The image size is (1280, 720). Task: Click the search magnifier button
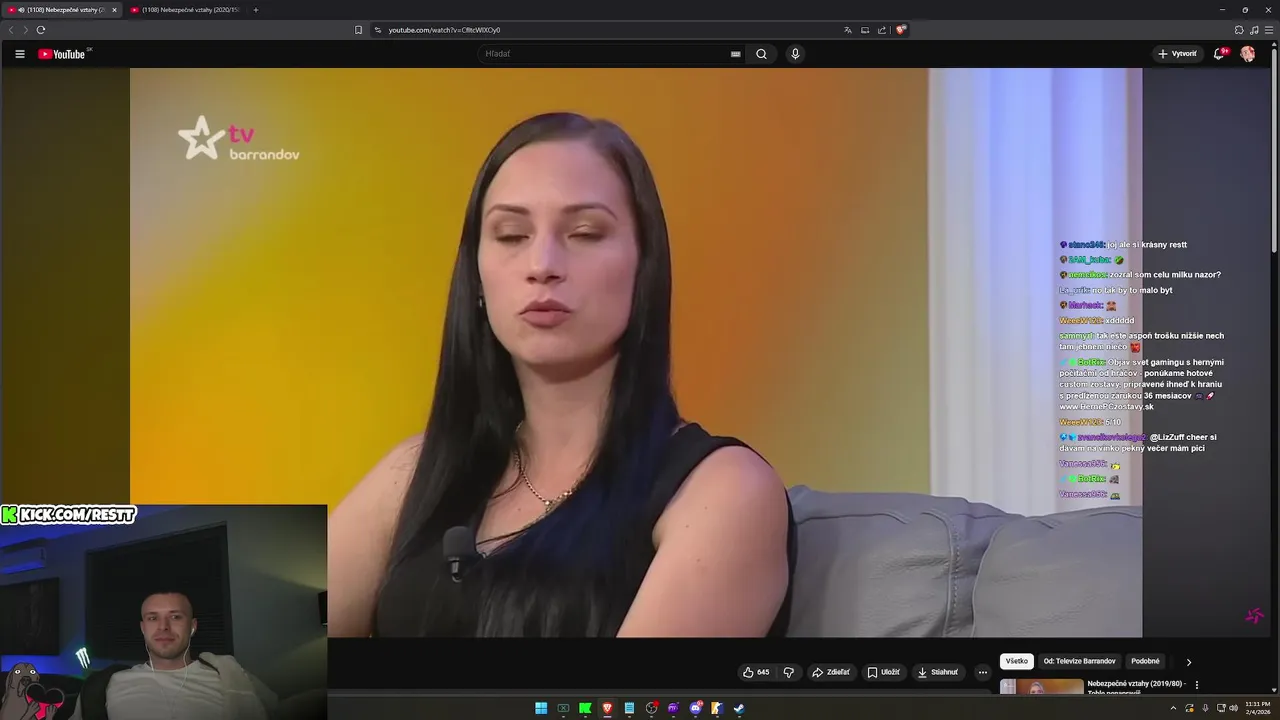[x=761, y=54]
